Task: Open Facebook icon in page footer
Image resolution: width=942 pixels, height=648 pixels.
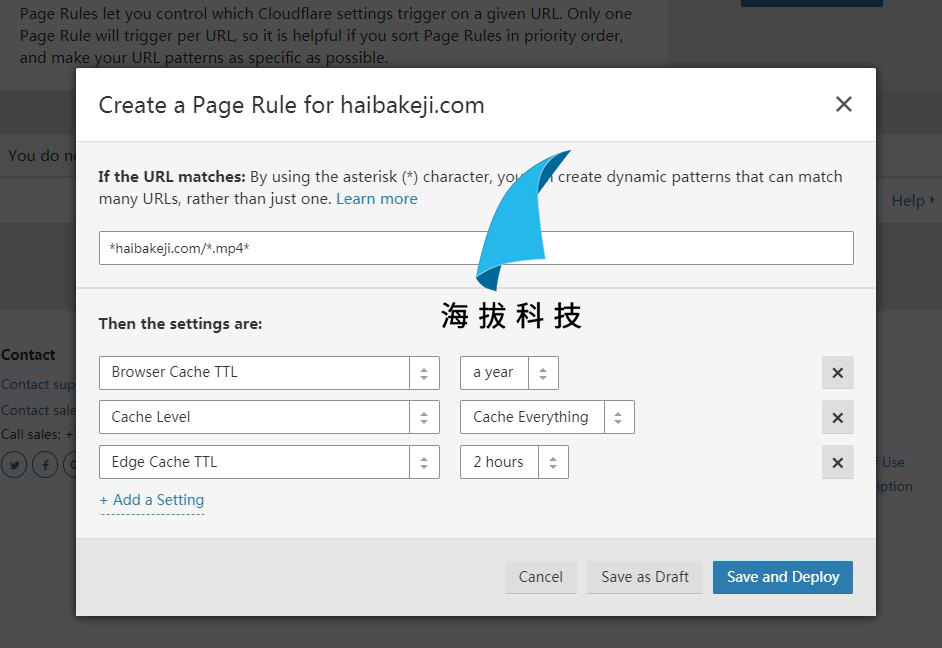Action: click(x=45, y=464)
